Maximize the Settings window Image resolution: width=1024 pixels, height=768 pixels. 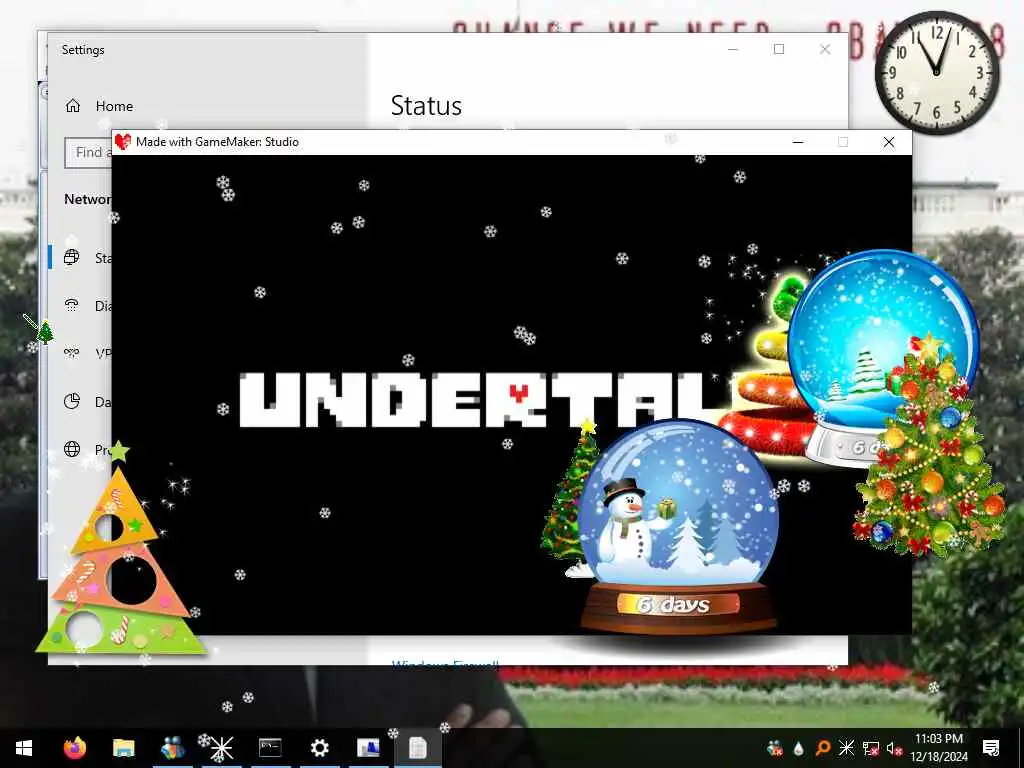click(x=779, y=50)
